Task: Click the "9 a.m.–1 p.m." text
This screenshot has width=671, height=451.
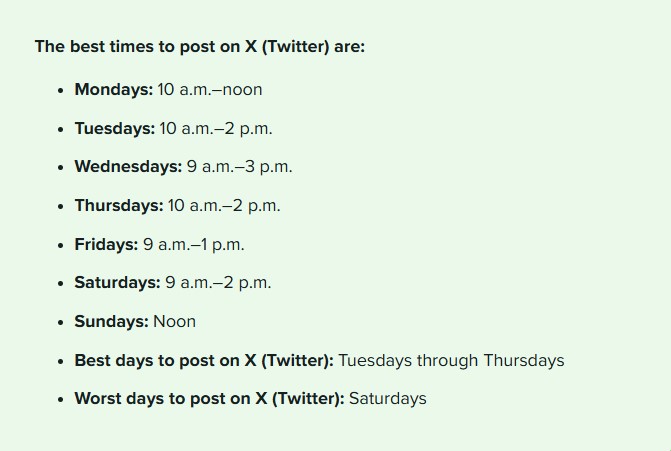Action: pos(194,244)
